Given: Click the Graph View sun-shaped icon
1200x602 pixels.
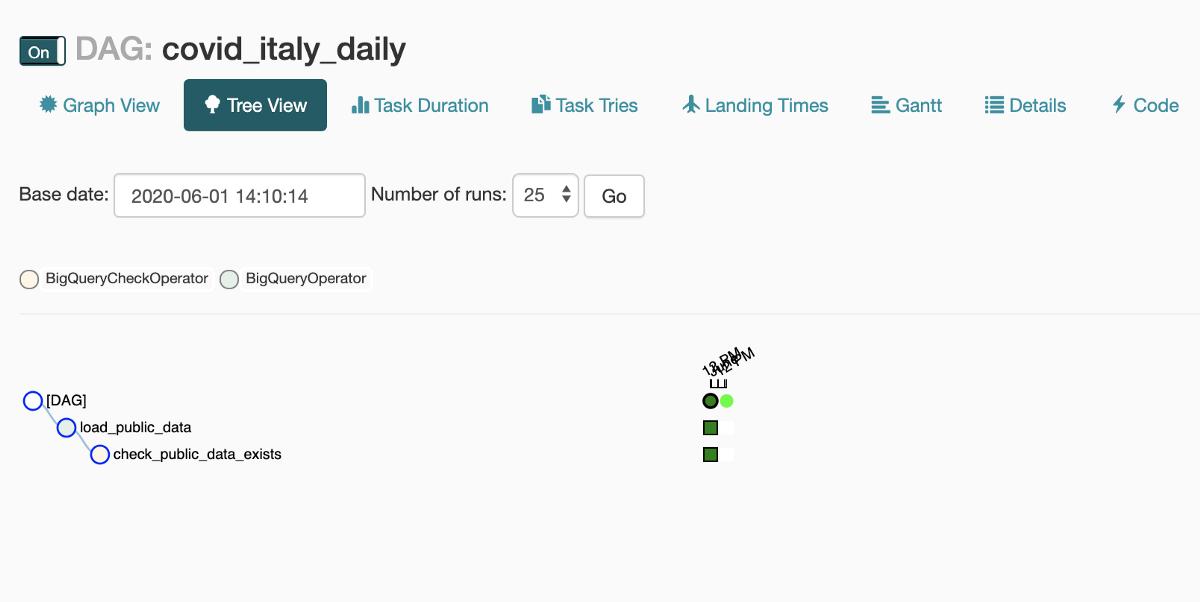Looking at the screenshot, I should pyautogui.click(x=48, y=105).
